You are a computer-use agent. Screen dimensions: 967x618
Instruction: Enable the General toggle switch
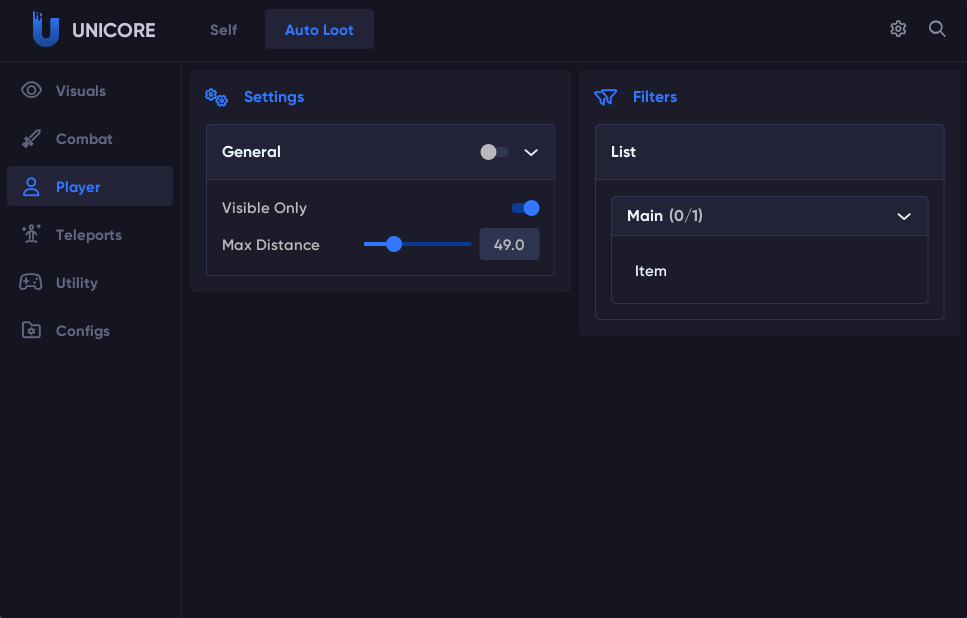(x=494, y=152)
